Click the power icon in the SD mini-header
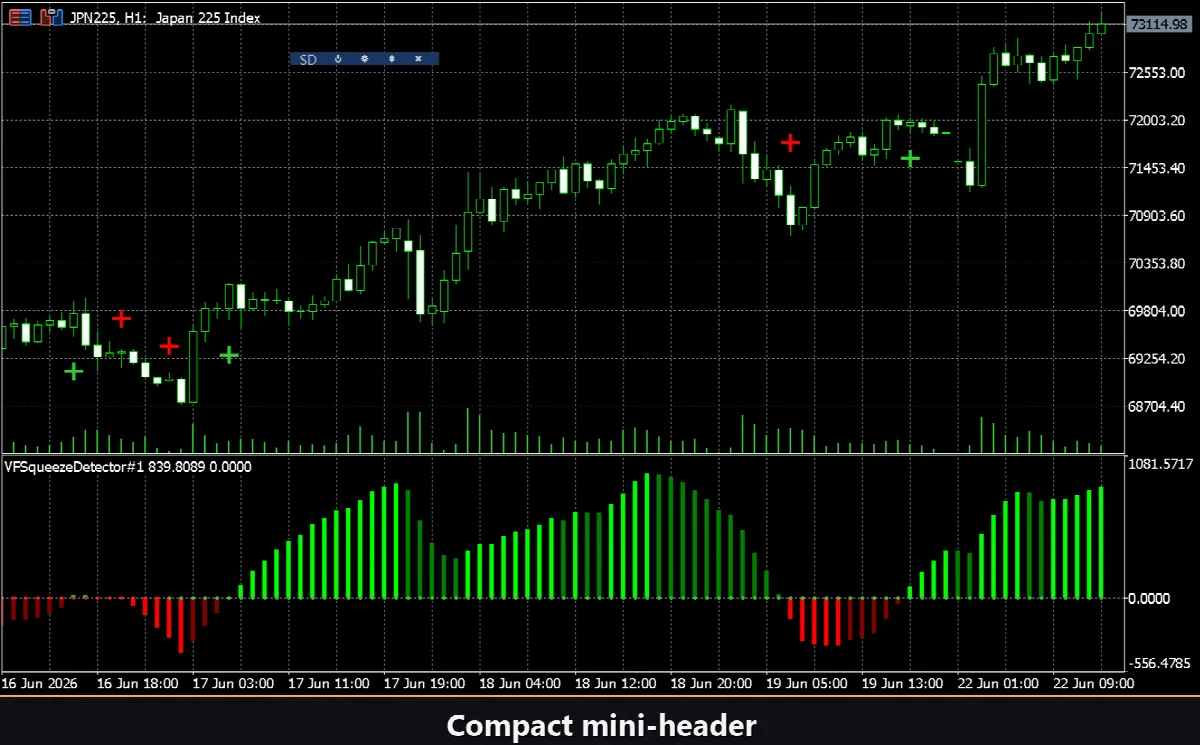The image size is (1200, 745). 339,59
